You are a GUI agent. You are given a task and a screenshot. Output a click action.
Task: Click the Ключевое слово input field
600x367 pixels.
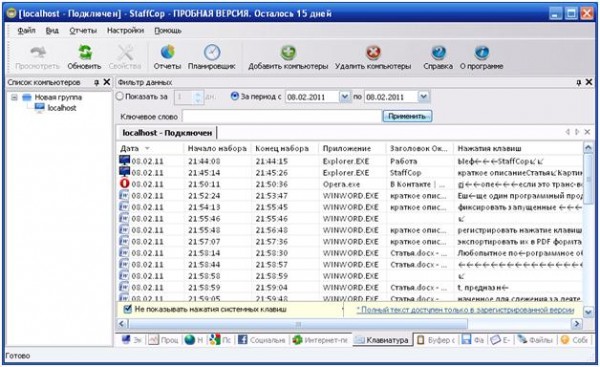tap(282, 116)
